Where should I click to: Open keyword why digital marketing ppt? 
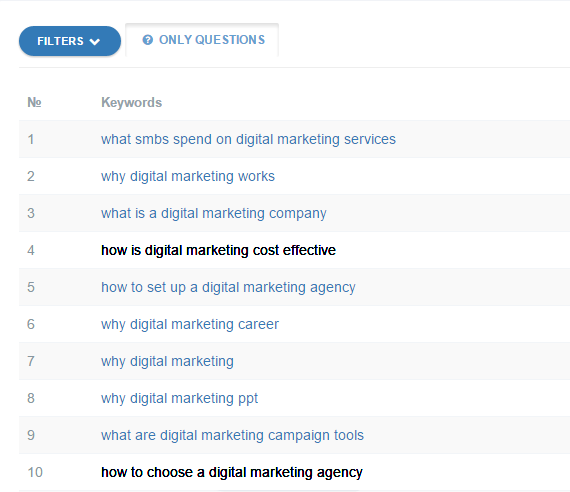180,399
